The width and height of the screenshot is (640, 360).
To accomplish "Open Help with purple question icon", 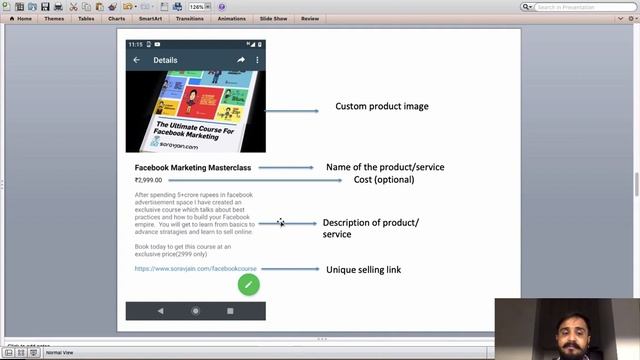I will pos(222,7).
